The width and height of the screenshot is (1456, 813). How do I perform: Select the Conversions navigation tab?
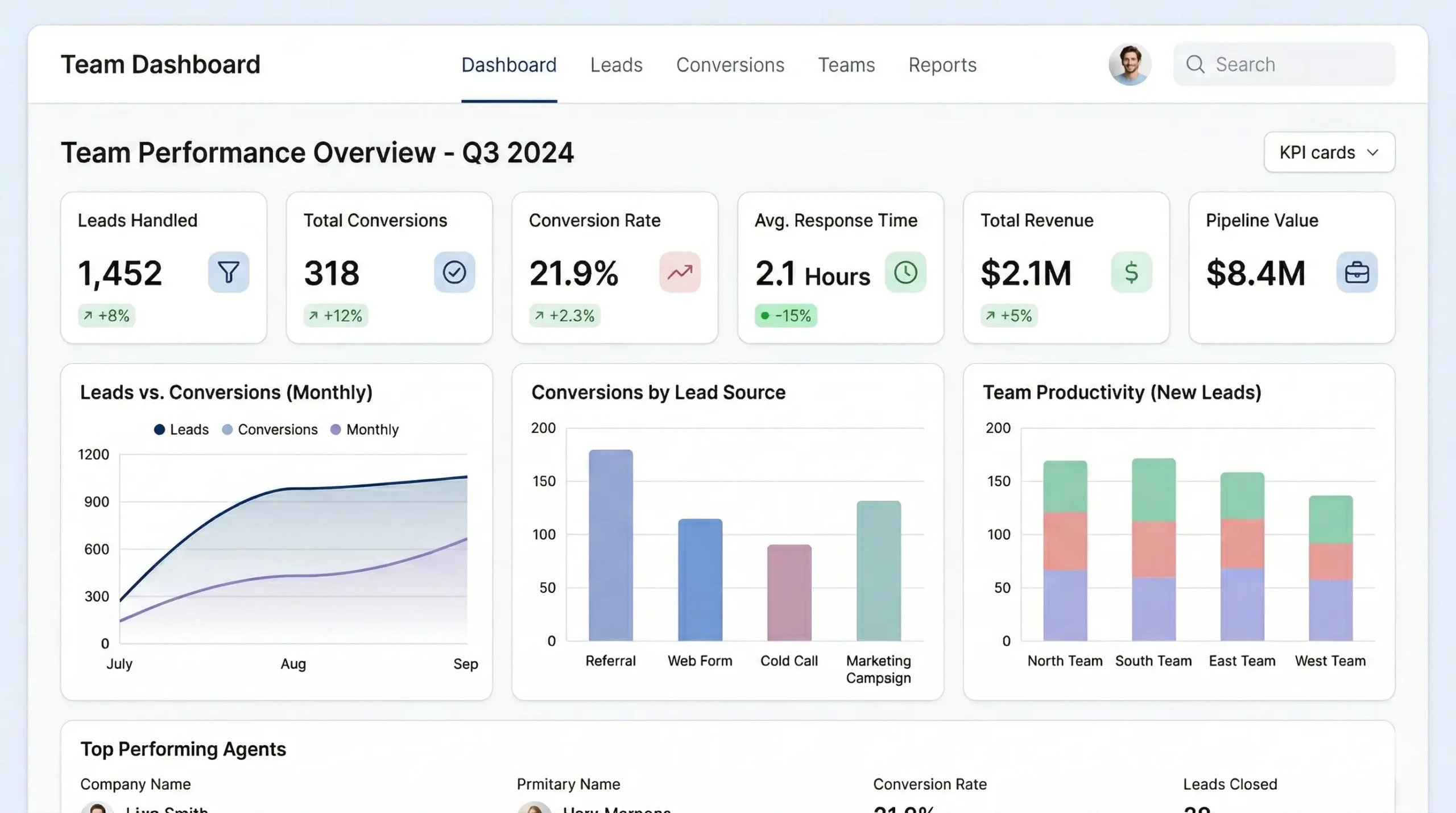730,65
